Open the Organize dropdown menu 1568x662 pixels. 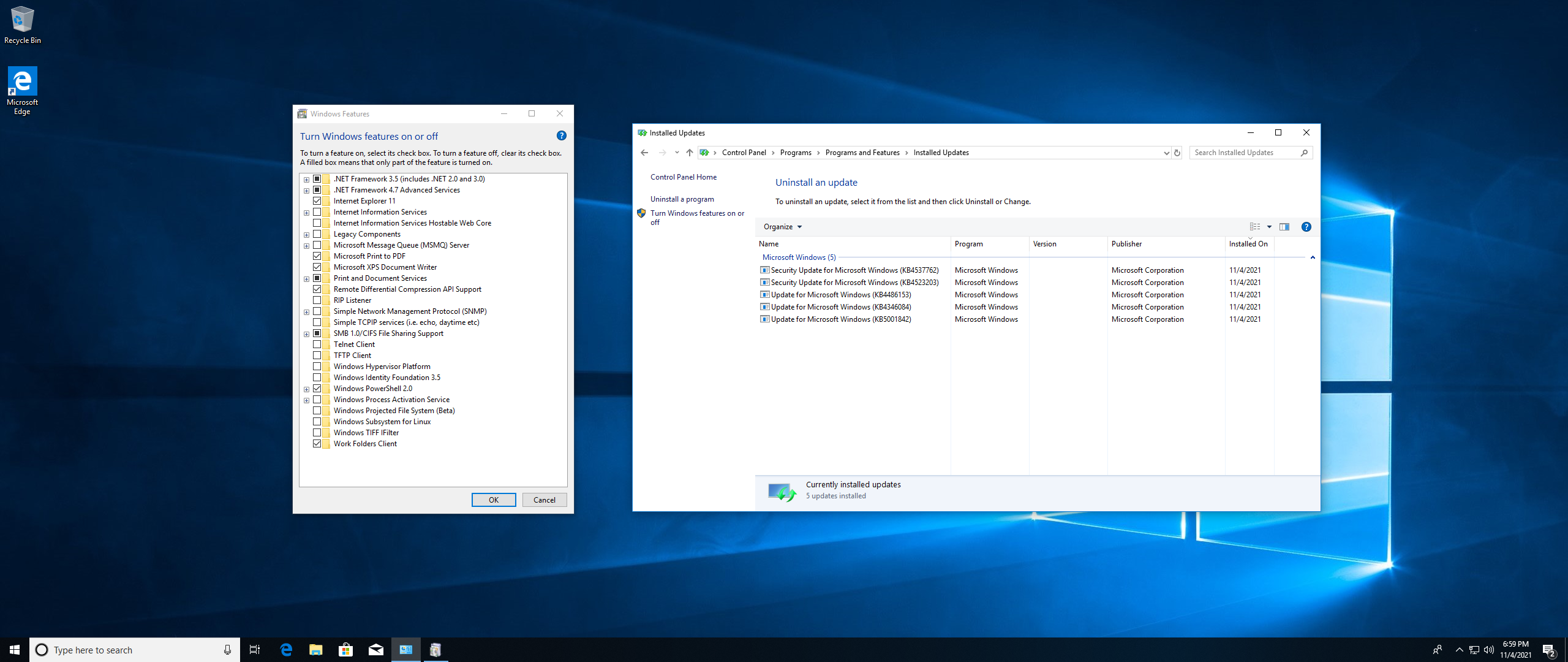[782, 227]
